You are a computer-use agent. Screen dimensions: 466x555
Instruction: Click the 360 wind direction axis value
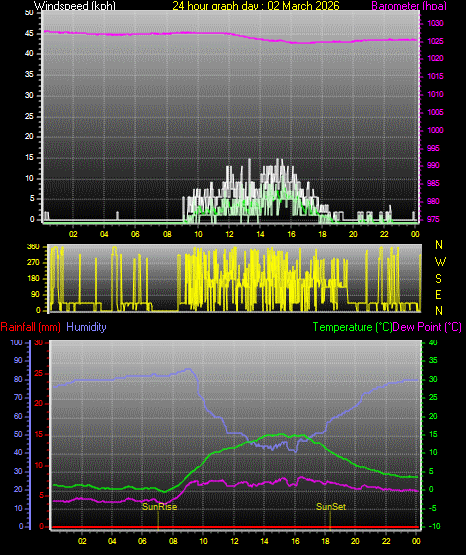click(33, 247)
